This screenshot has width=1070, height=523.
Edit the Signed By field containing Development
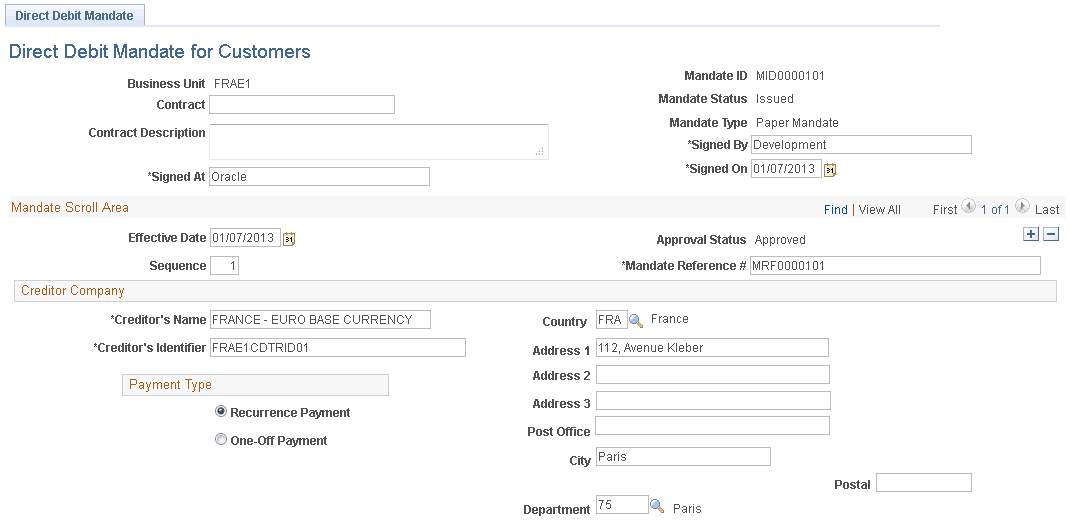[861, 145]
